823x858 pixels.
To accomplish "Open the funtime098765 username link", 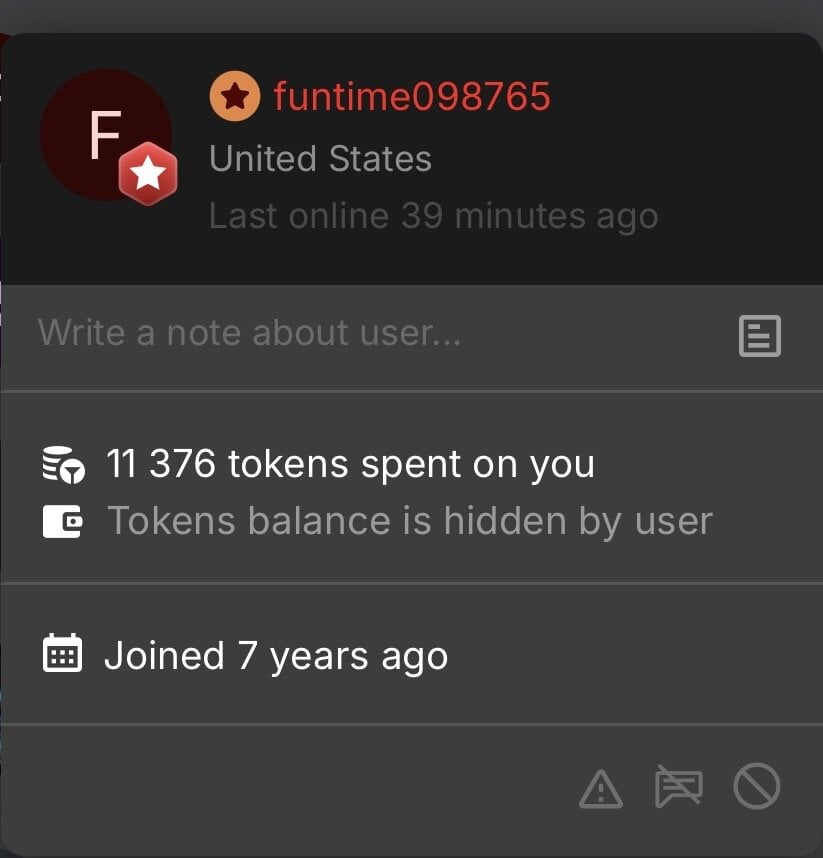I will tap(411, 97).
